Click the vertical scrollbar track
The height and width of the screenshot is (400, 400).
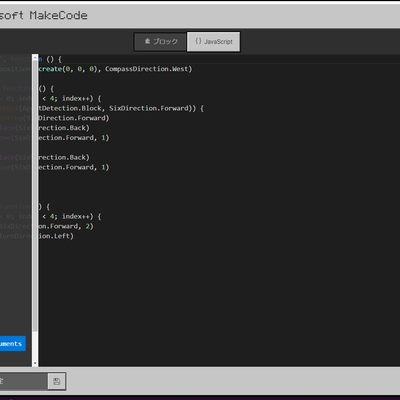click(35, 210)
